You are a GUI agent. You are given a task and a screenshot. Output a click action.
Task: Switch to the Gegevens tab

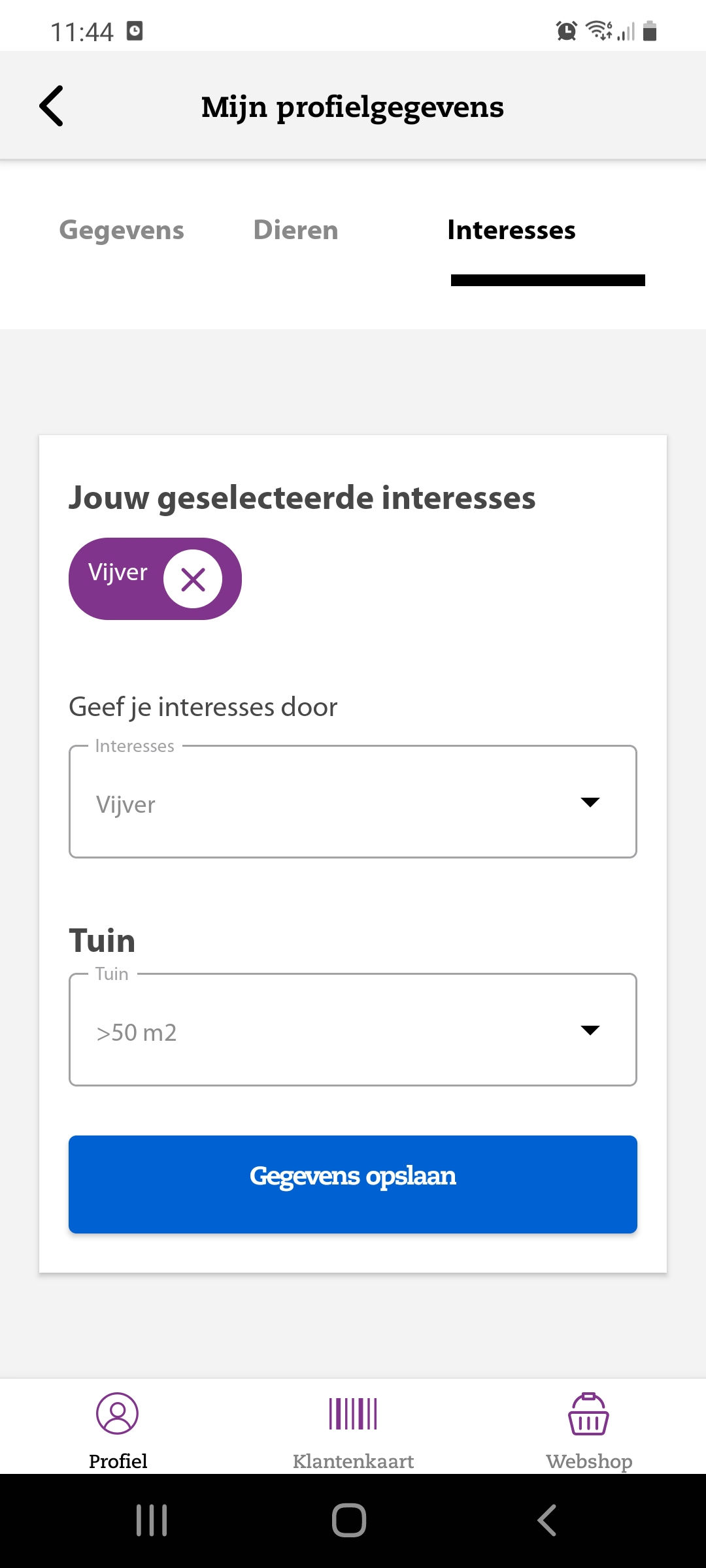122,230
